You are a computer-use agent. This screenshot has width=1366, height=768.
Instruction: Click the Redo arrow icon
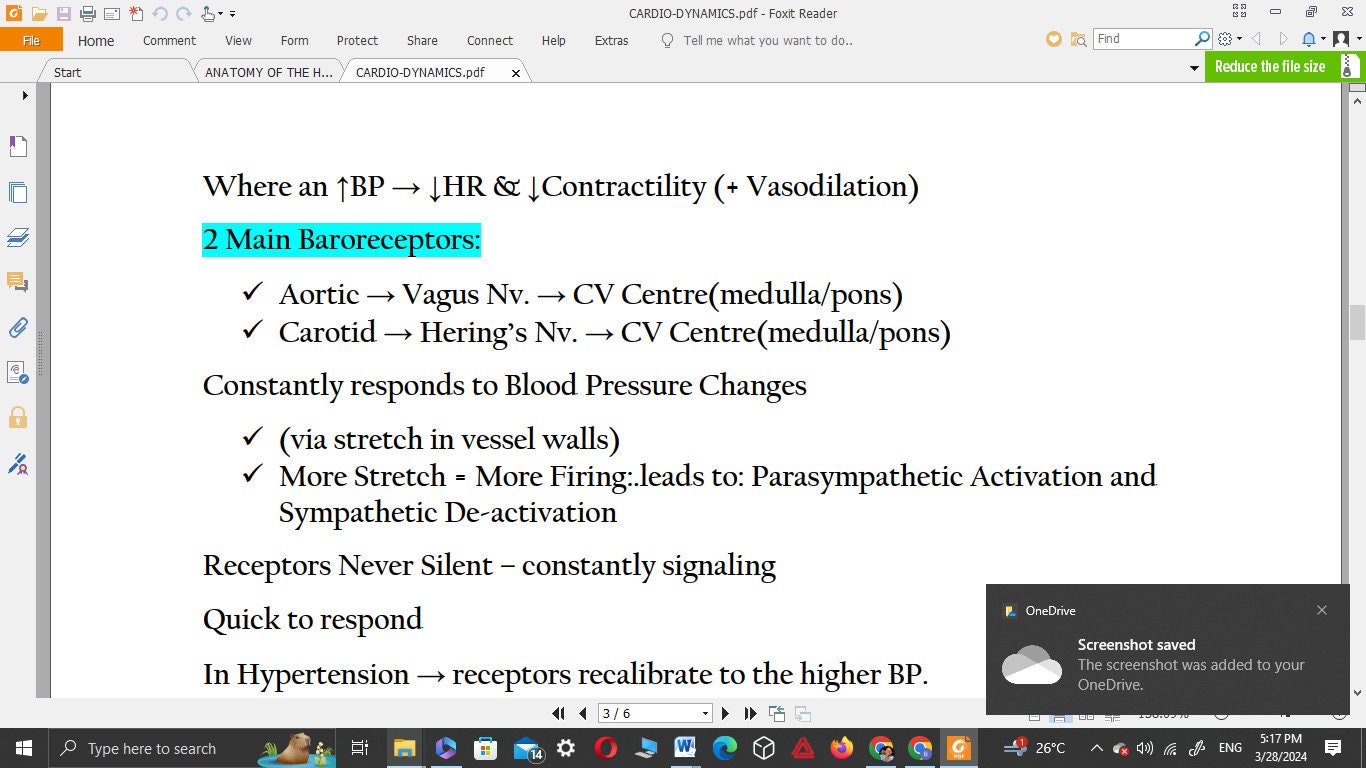coord(183,14)
